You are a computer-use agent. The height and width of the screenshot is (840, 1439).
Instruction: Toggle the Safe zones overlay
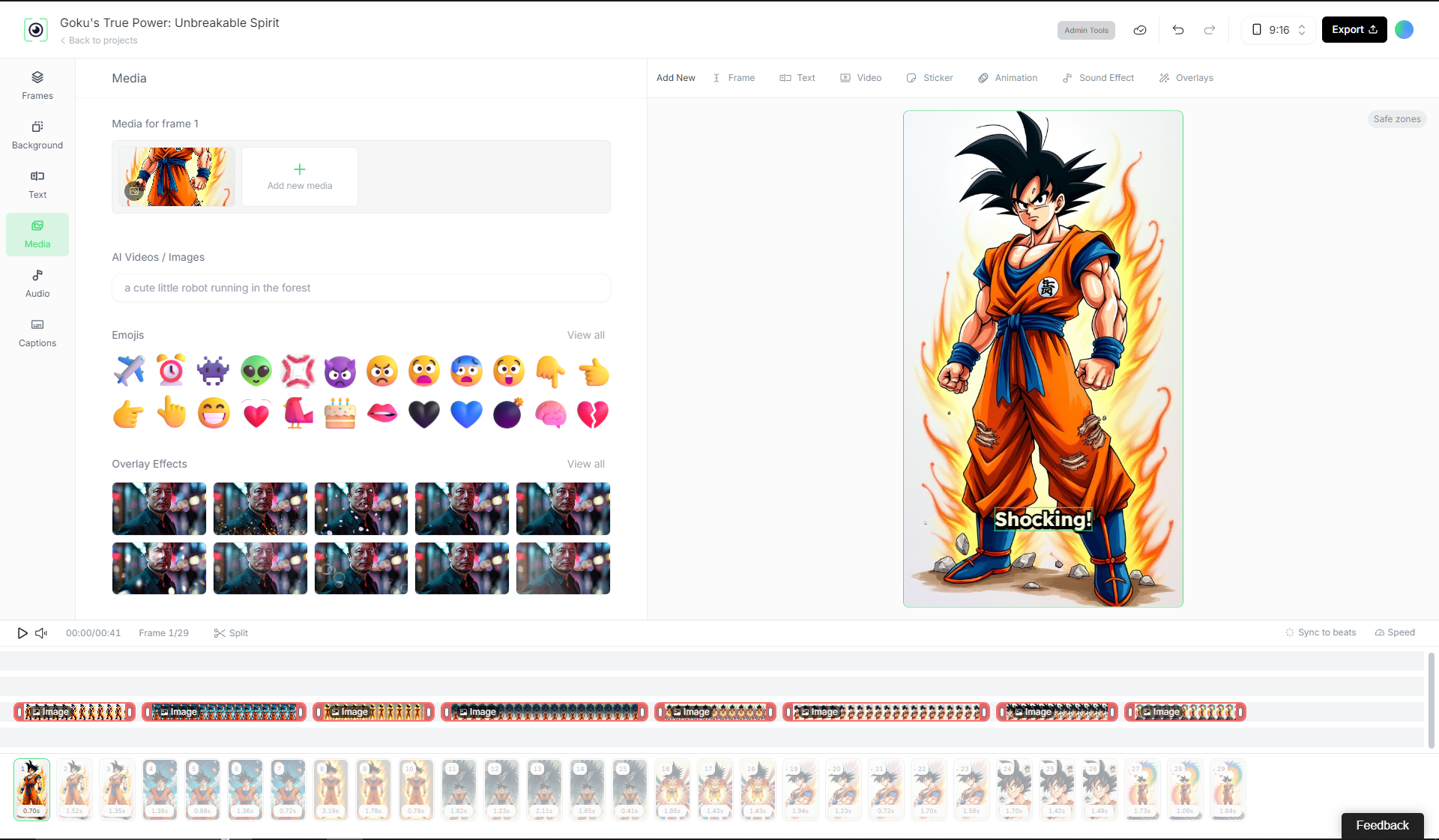tap(1396, 118)
